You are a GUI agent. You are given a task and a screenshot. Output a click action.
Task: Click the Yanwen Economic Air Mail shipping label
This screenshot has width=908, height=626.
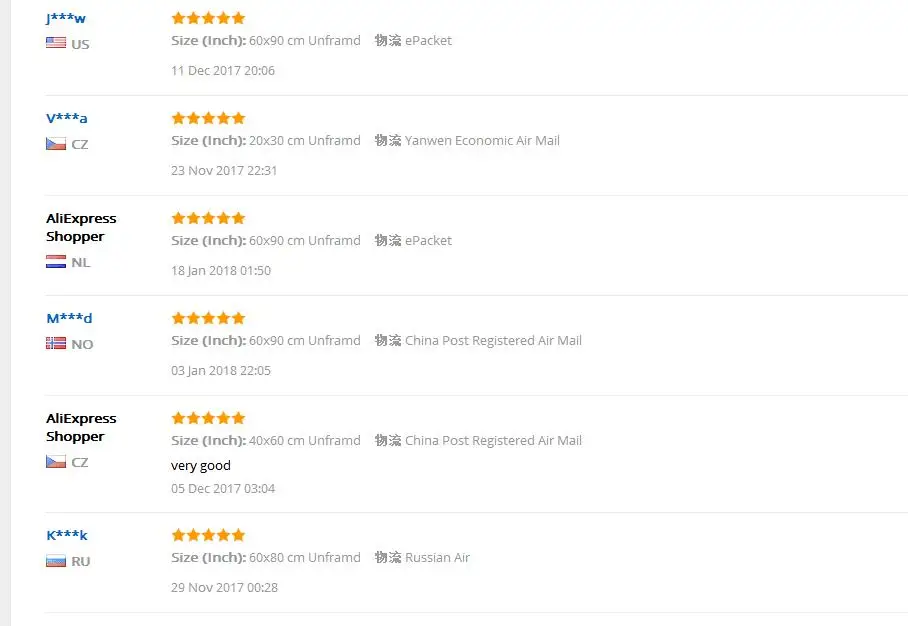482,141
